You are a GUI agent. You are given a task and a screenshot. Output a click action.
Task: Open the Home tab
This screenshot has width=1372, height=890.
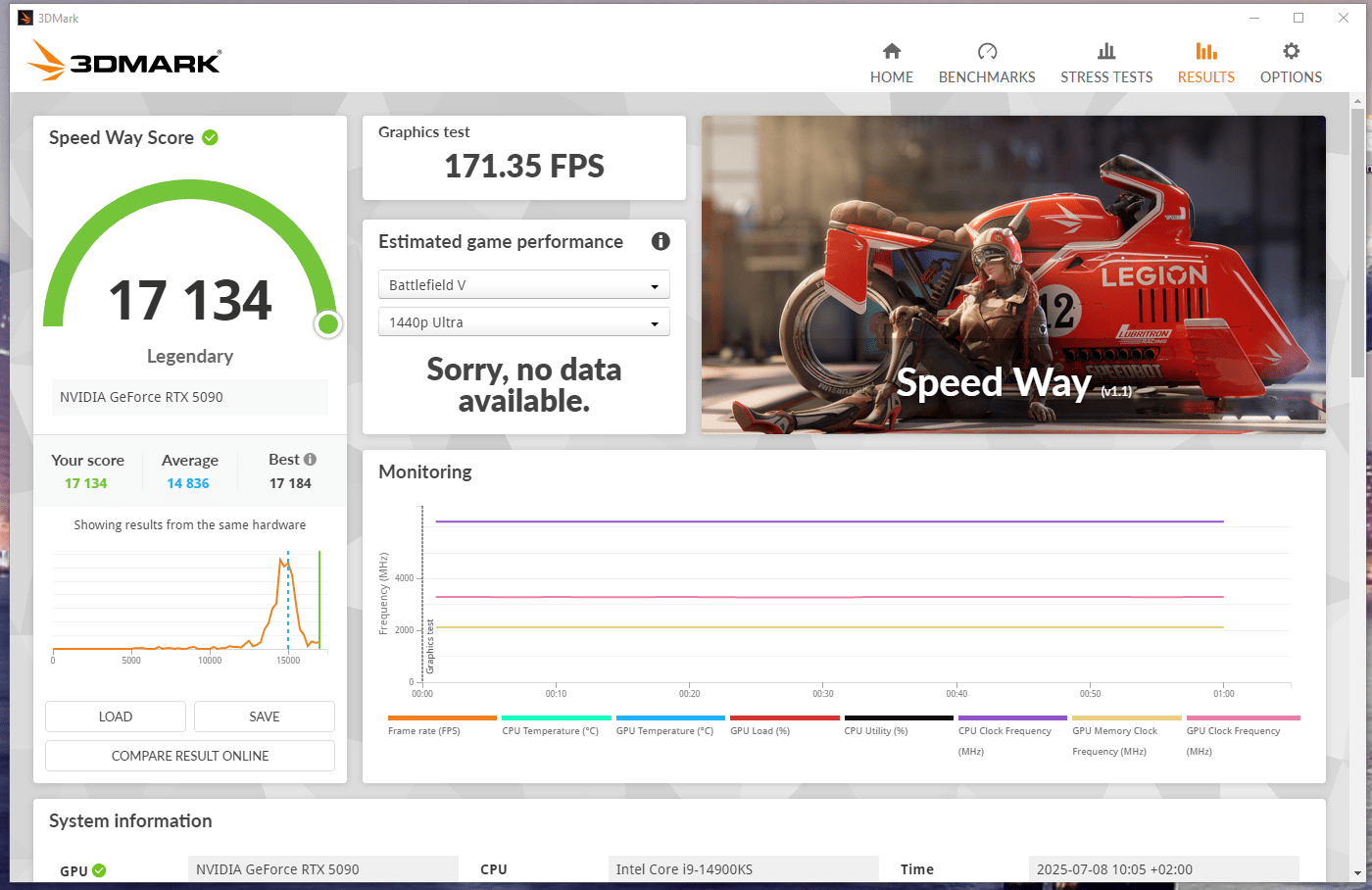[x=891, y=63]
